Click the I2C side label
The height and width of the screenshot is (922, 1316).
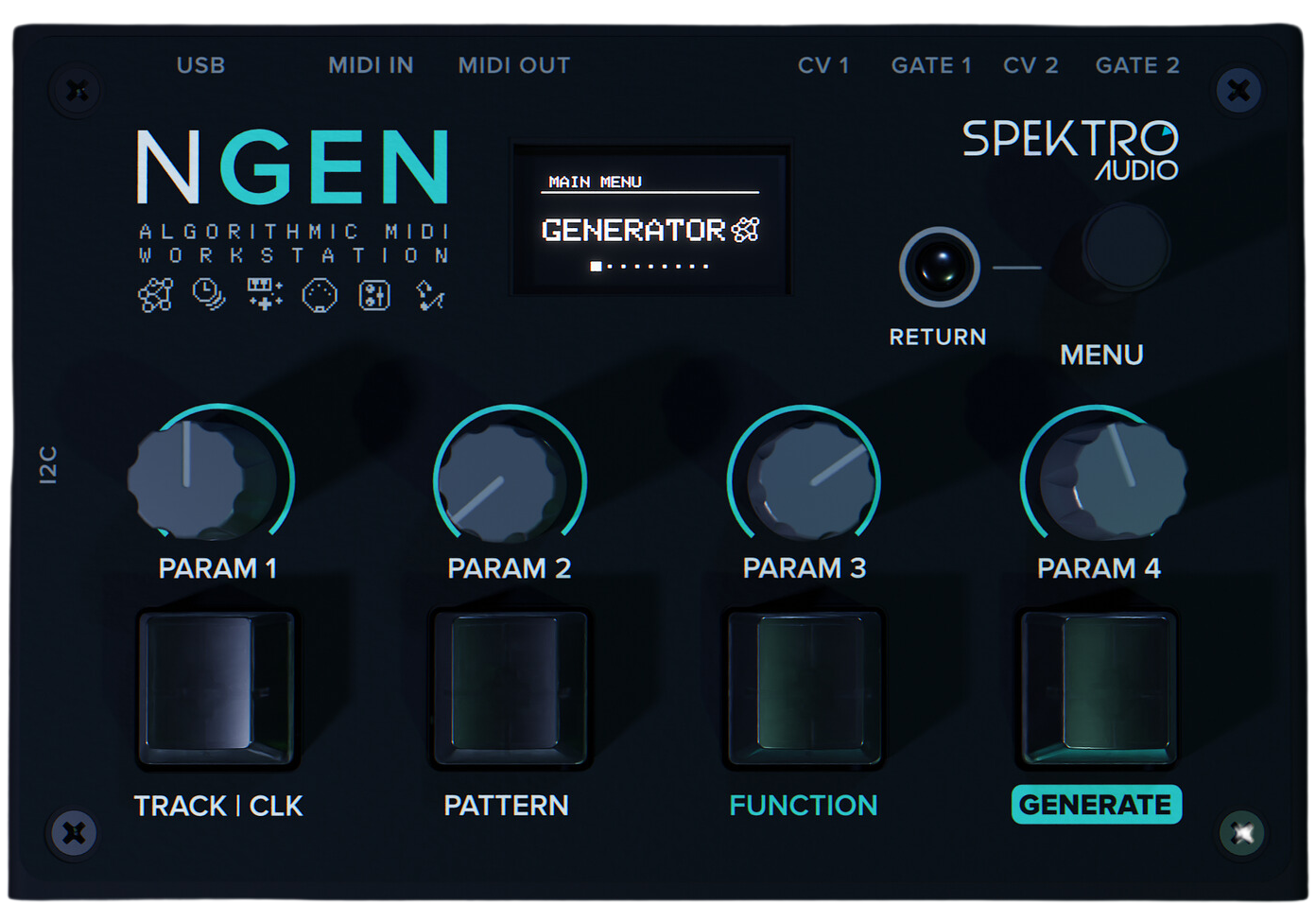click(48, 465)
